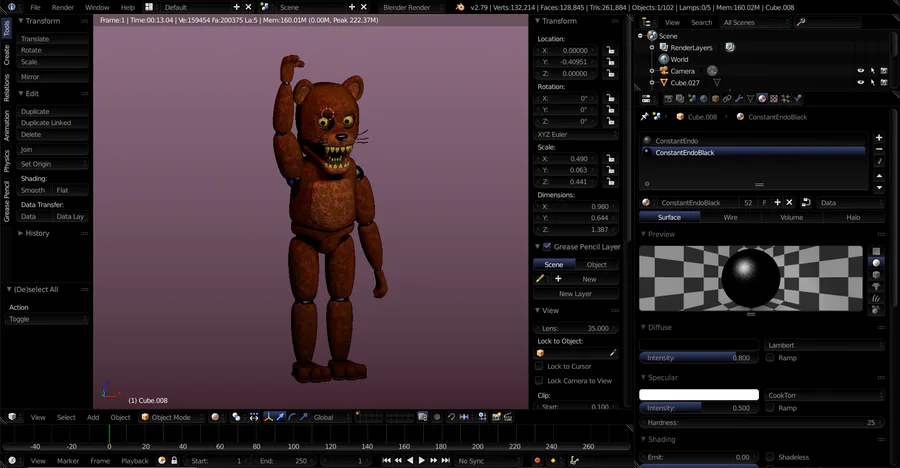Enable Lock Camera to View checkbox

point(539,380)
